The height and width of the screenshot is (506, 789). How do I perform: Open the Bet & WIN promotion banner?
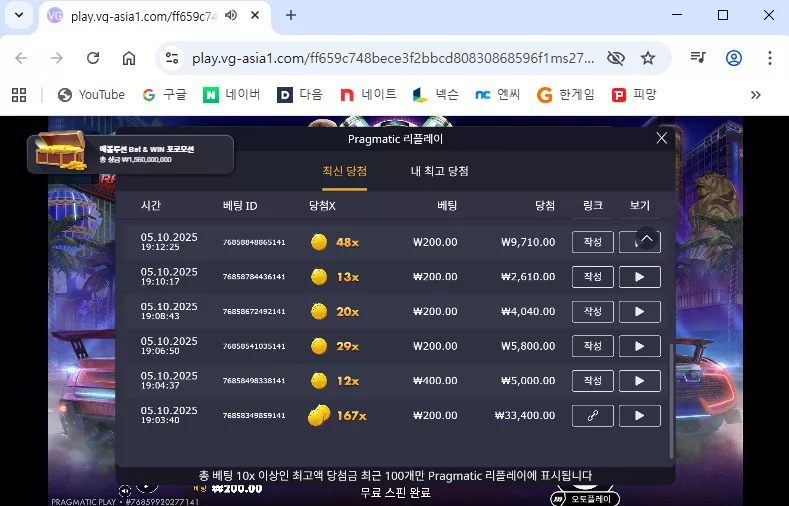tap(130, 153)
